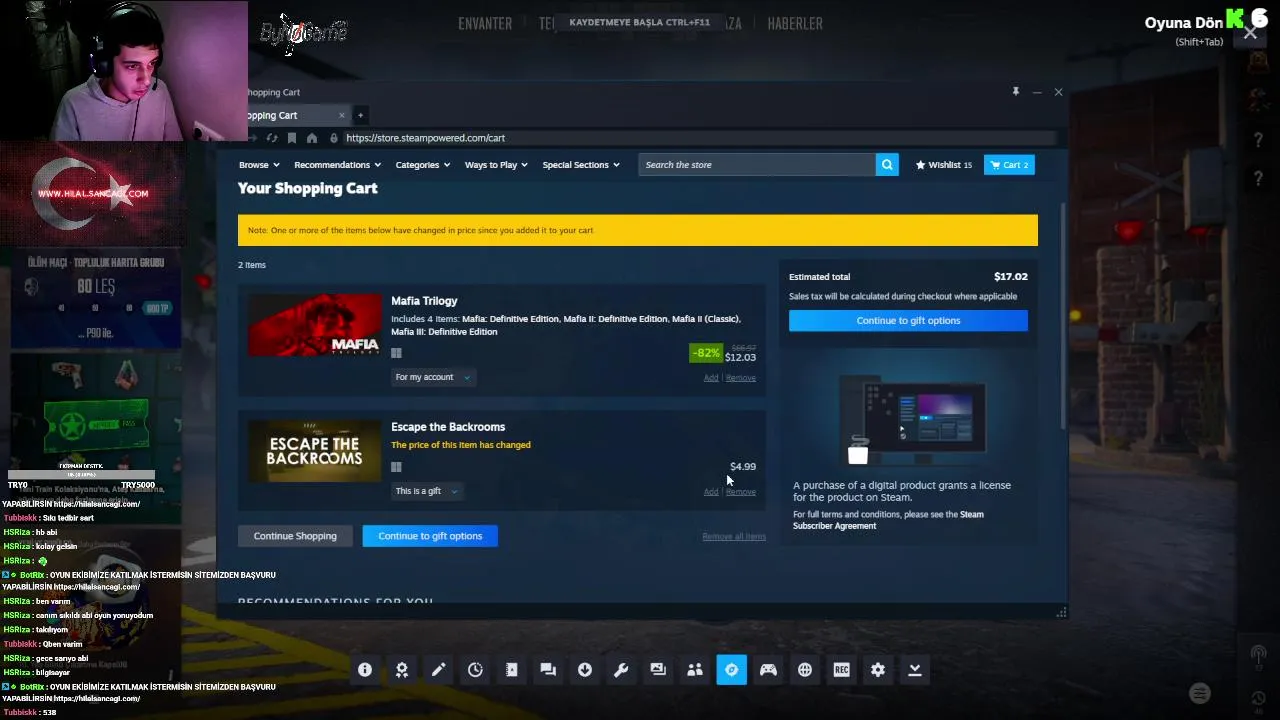Open a new browser tab with plus
Viewport: 1280px width, 720px height.
click(361, 115)
